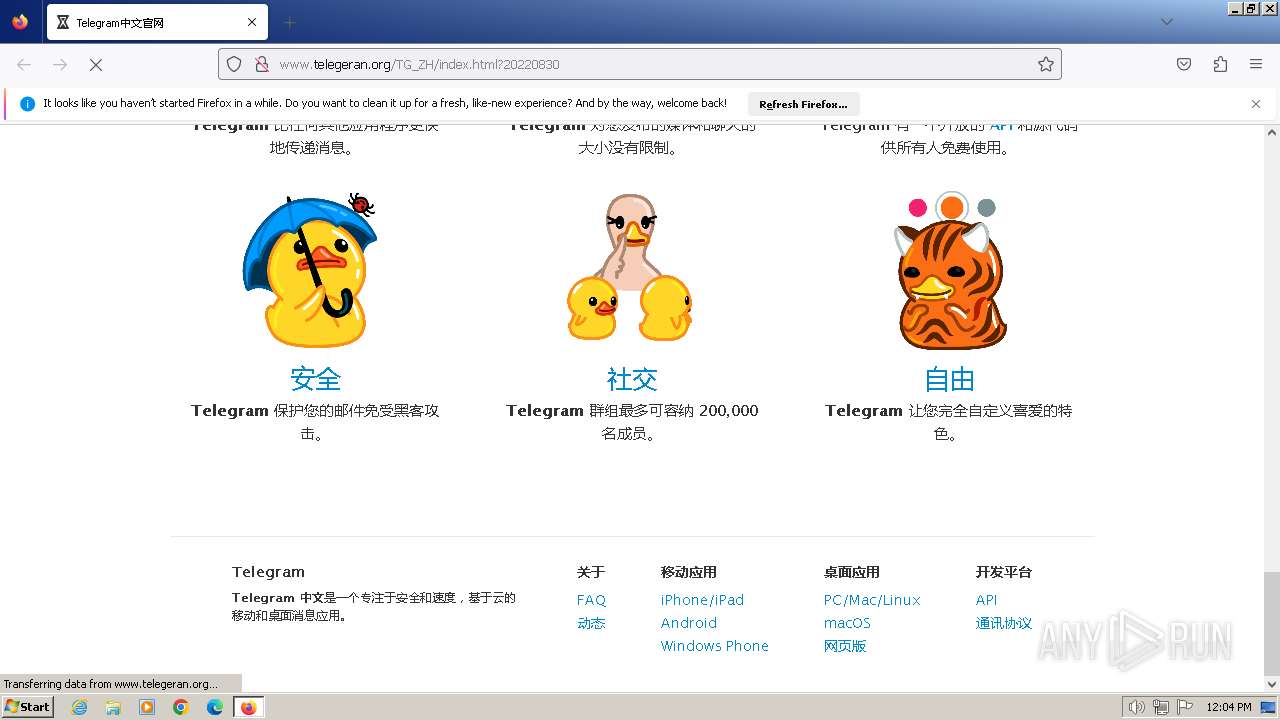Dismiss the Firefox notification bar
The image size is (1280, 720).
click(1256, 104)
